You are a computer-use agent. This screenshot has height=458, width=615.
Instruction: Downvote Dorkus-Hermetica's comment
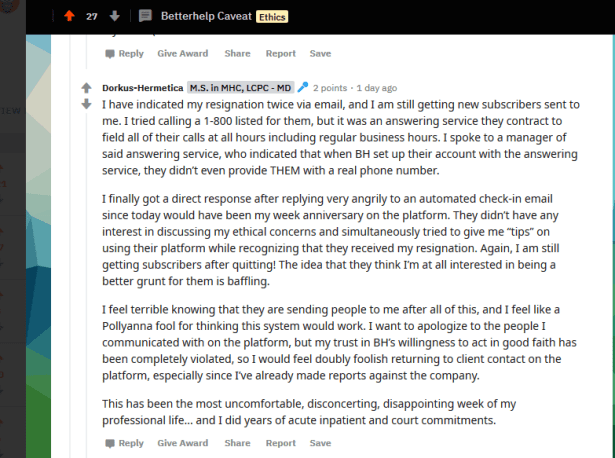point(87,103)
